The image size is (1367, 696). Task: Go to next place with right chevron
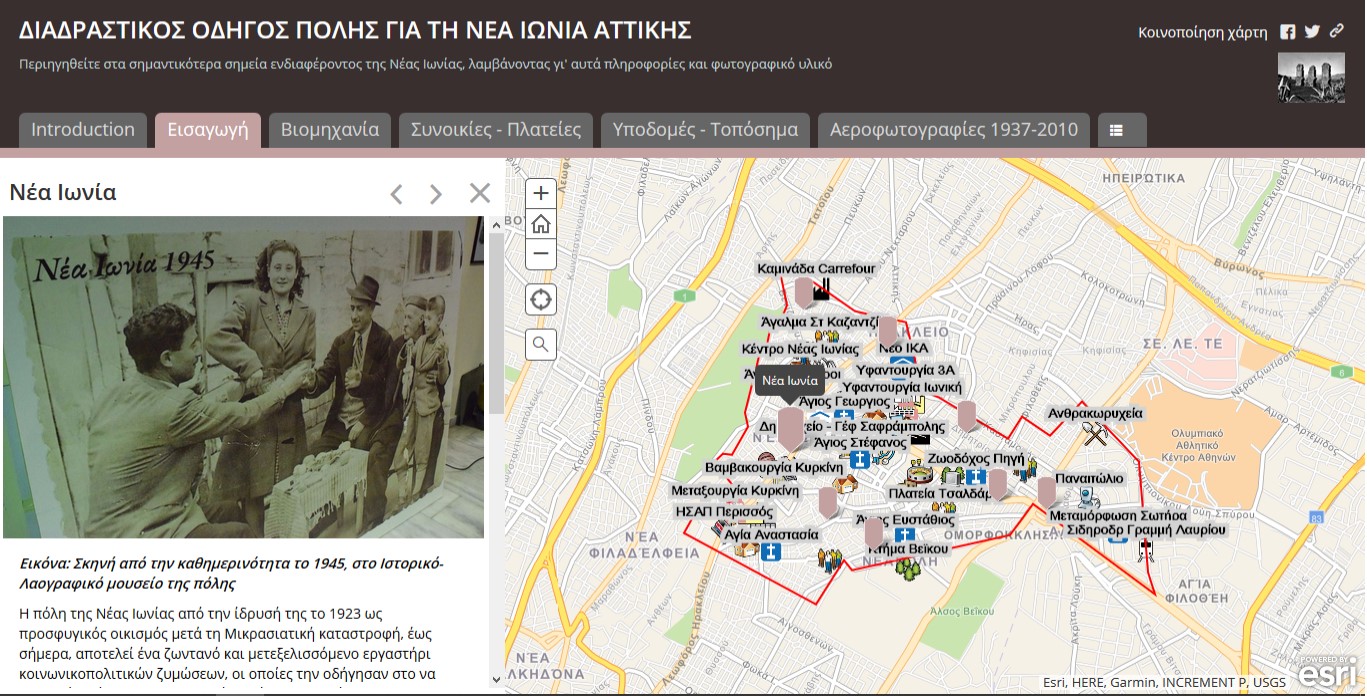coord(435,194)
